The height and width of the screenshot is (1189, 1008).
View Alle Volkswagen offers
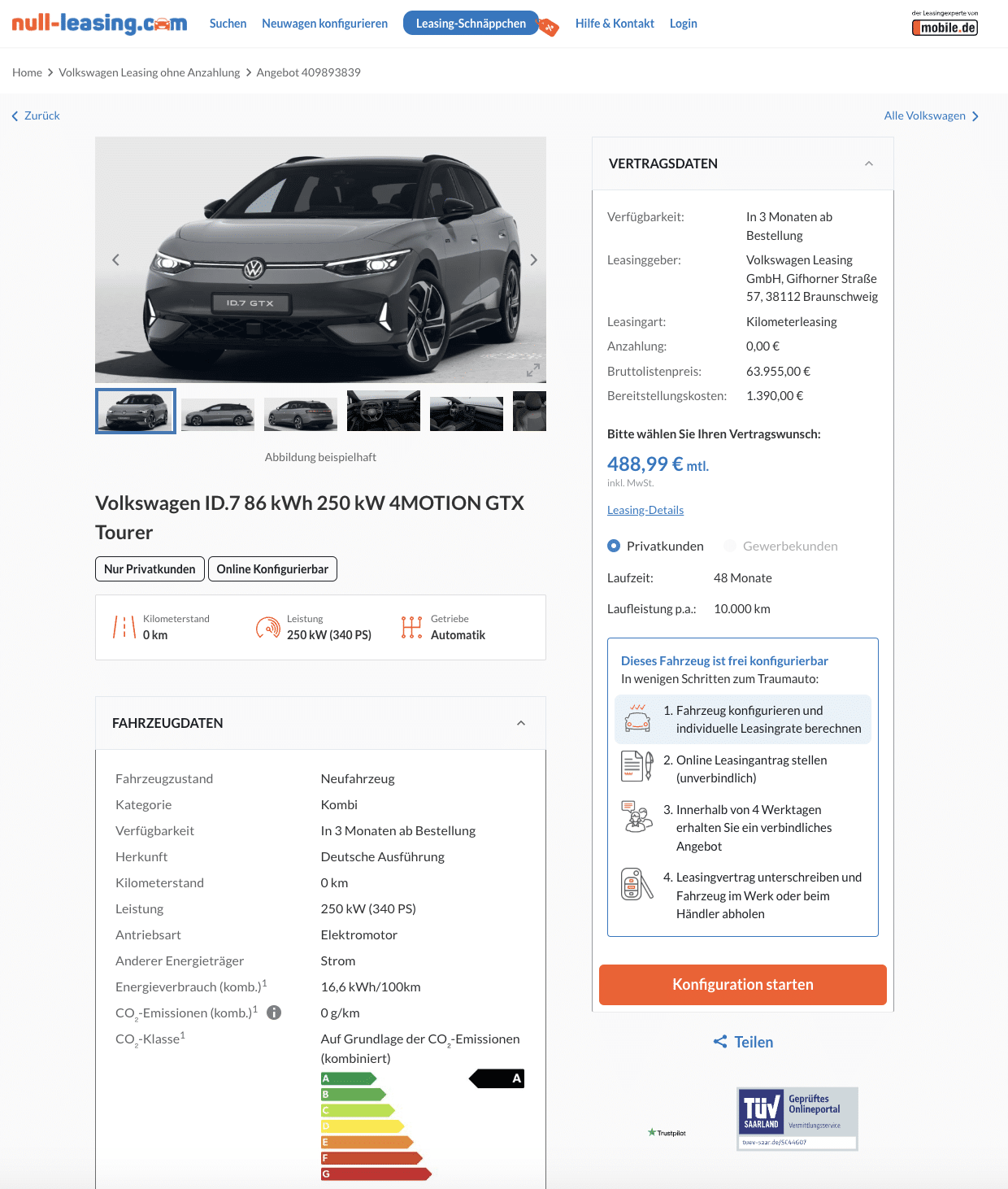pyautogui.click(x=925, y=116)
